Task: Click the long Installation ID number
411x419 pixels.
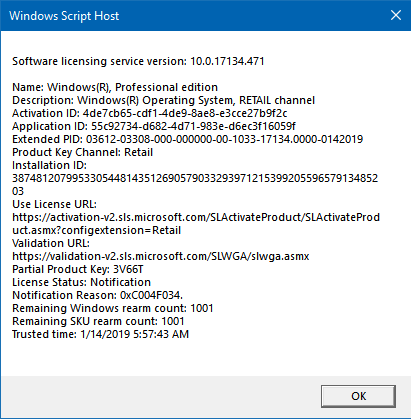Action: point(195,185)
